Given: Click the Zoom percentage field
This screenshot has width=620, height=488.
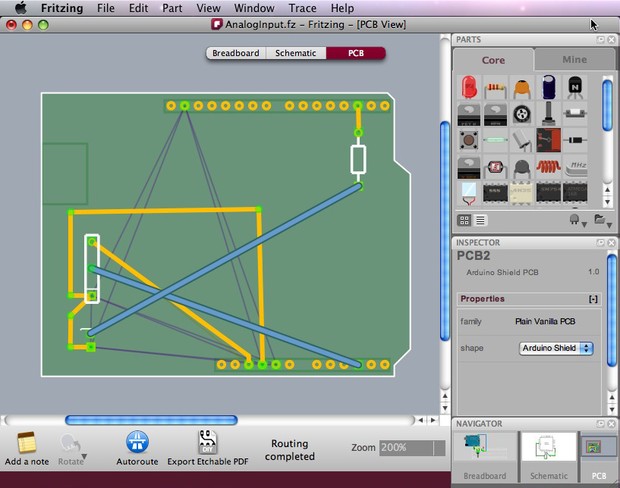Looking at the screenshot, I should [x=411, y=448].
